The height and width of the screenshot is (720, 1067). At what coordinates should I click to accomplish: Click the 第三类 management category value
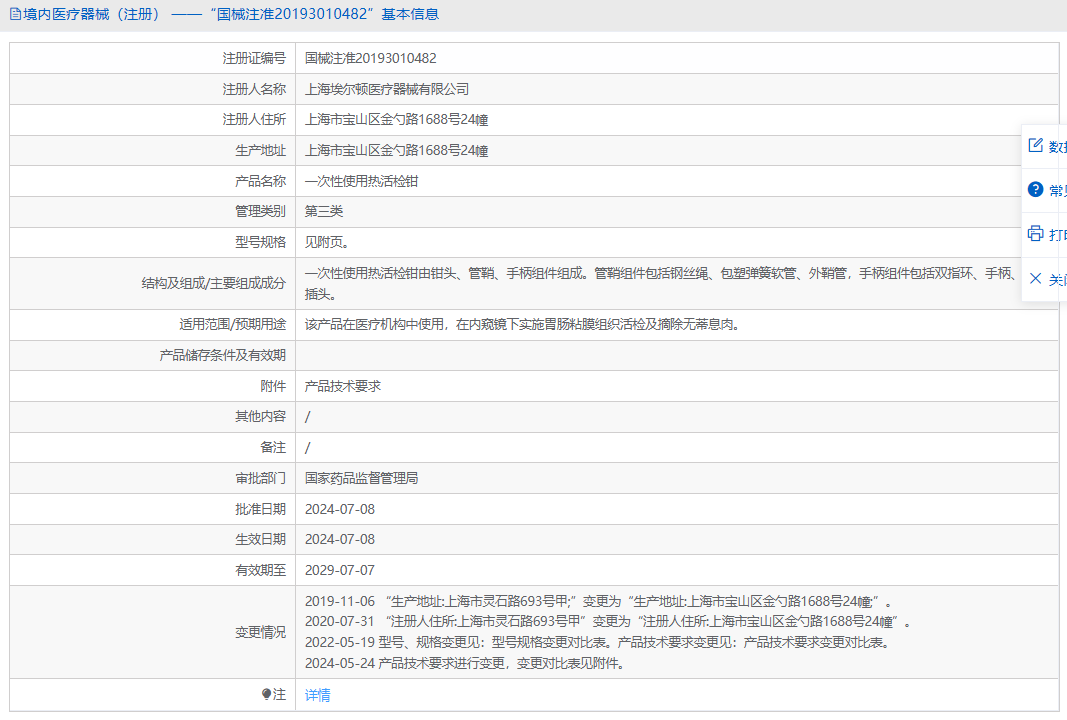click(x=324, y=211)
